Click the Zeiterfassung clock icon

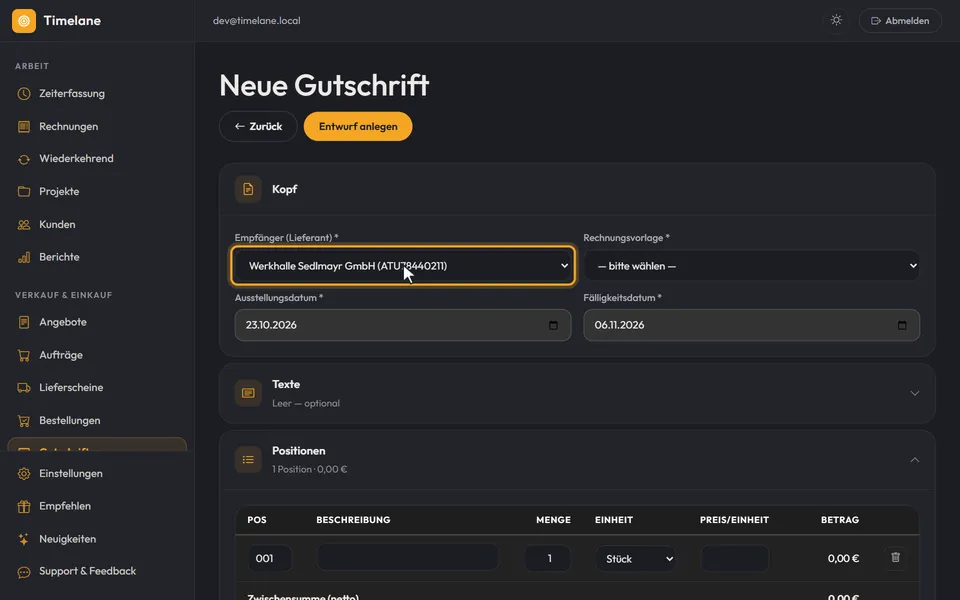coord(24,94)
